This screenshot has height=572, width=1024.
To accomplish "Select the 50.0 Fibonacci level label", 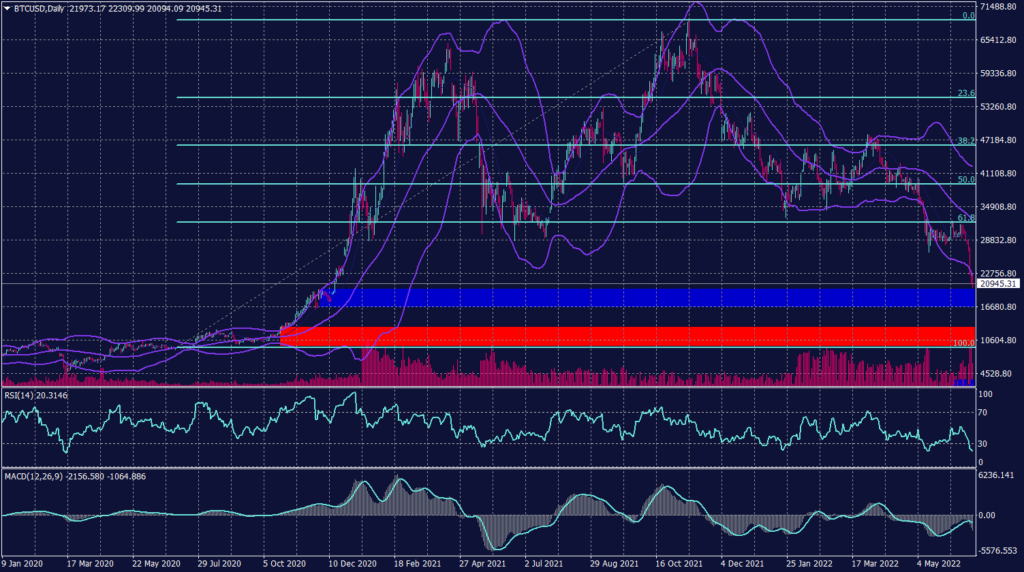I will [965, 180].
